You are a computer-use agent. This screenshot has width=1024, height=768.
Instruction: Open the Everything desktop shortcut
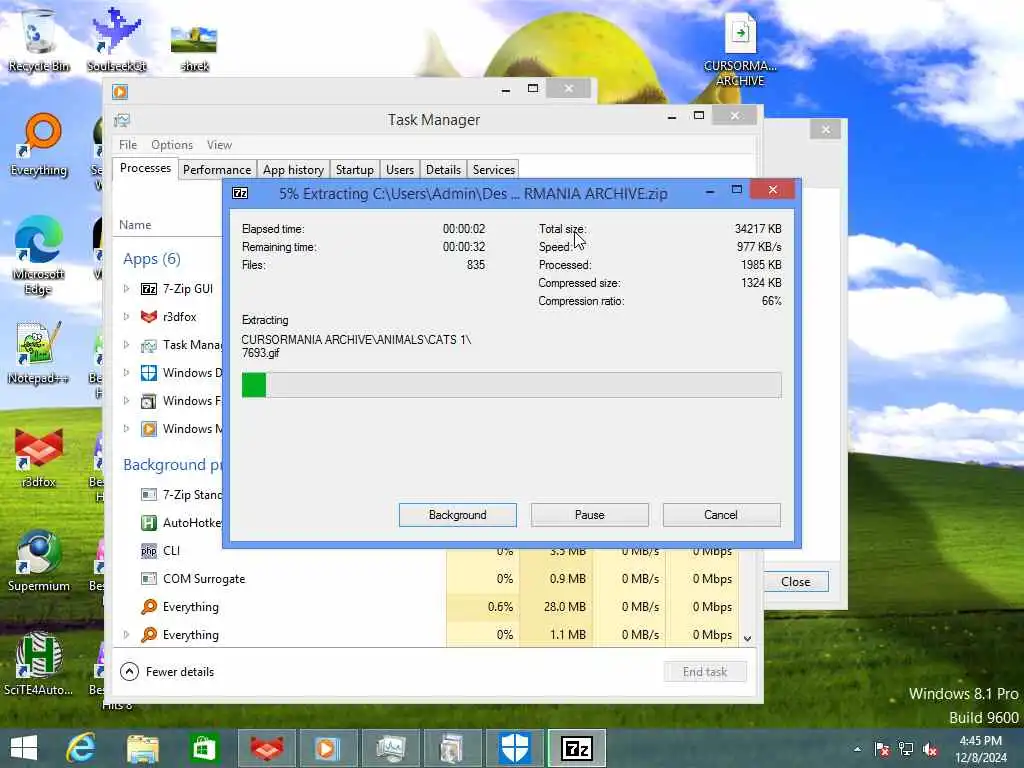[x=39, y=145]
